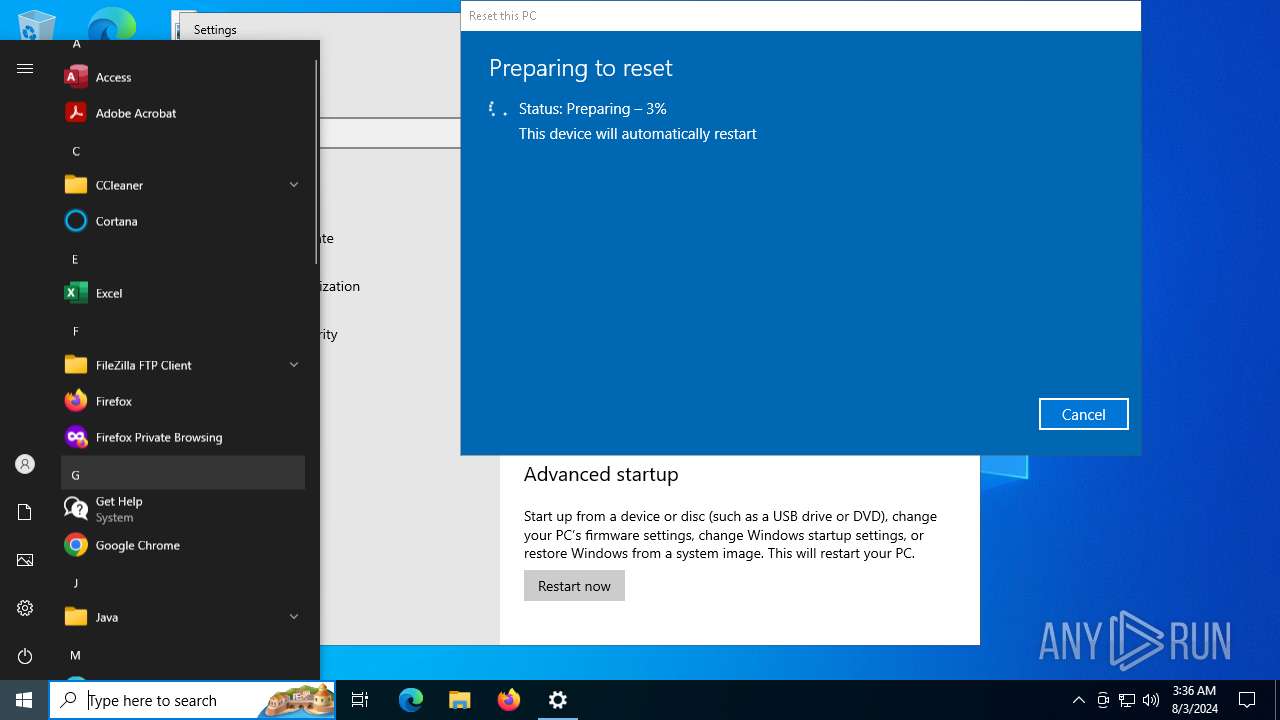The height and width of the screenshot is (720, 1280).
Task: Click the 'Preparing to reset' heading
Action: coord(581,68)
